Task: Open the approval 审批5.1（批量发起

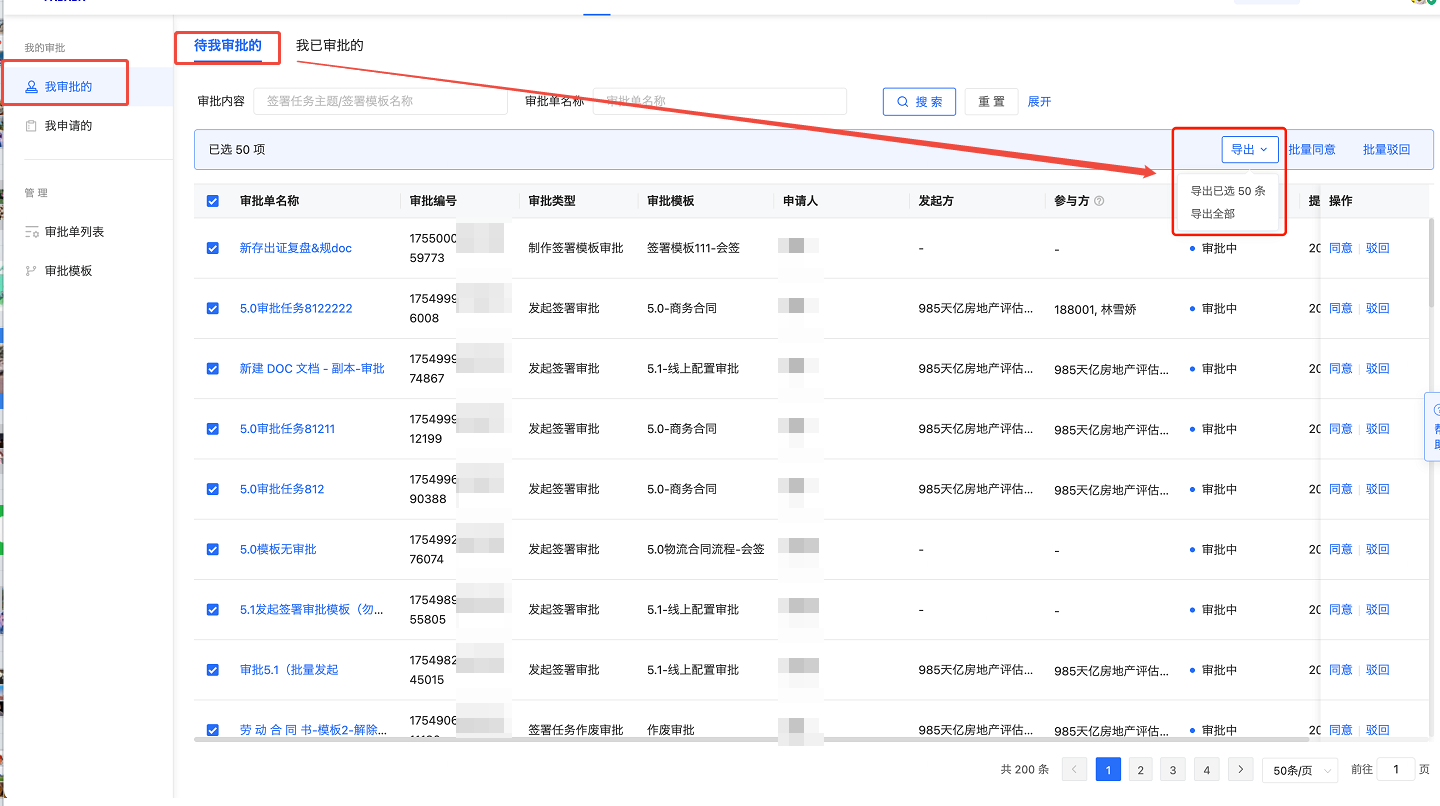Action: point(289,670)
